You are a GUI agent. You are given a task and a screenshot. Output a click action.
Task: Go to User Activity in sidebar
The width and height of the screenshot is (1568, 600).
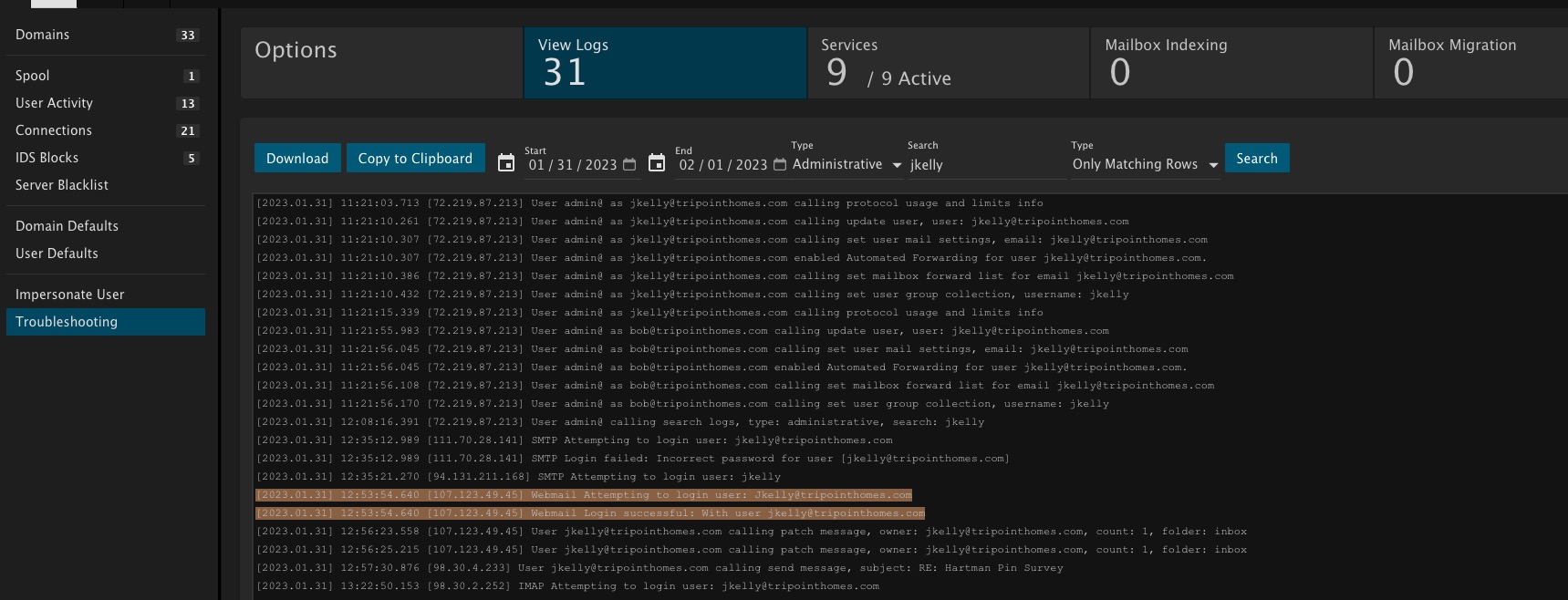click(54, 103)
